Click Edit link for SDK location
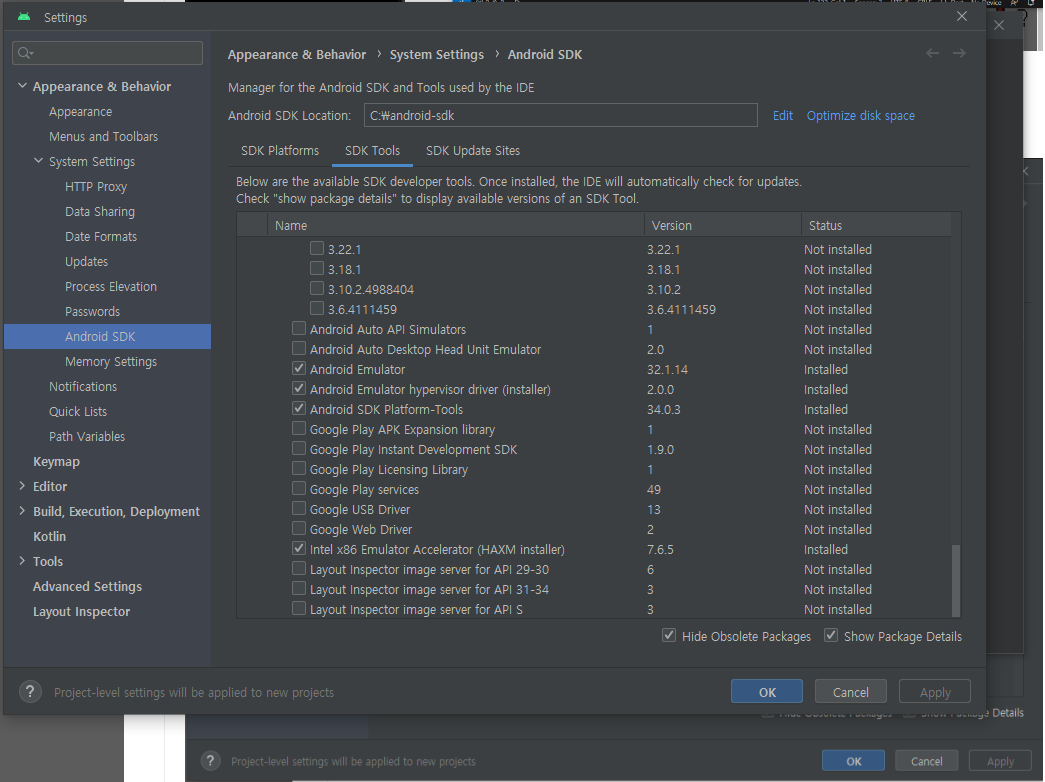This screenshot has width=1045, height=782. click(782, 115)
